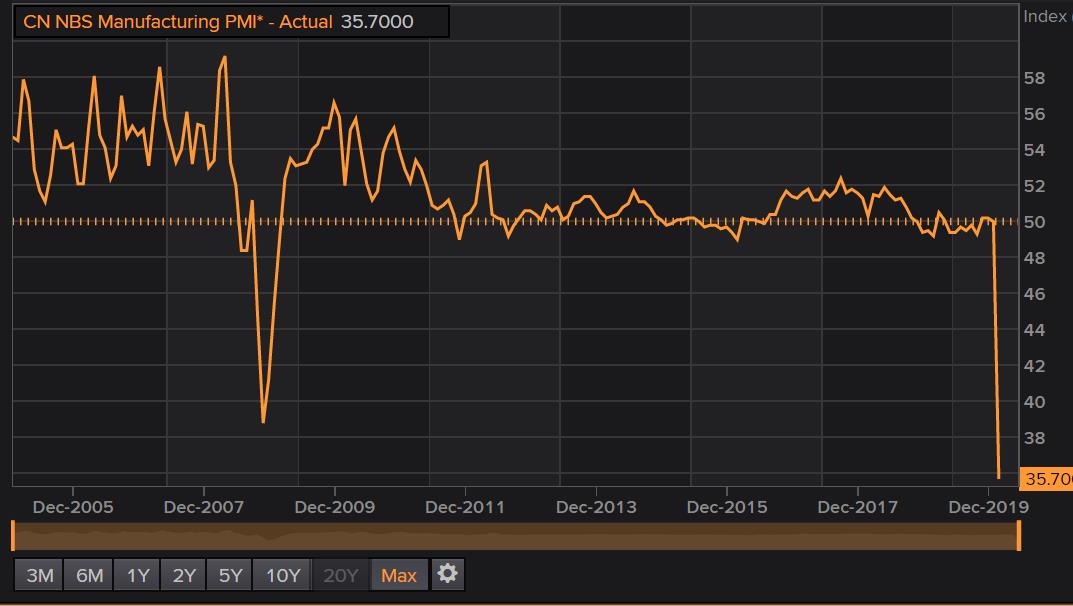
Task: Click the Index axis title
Action: pos(1048,16)
